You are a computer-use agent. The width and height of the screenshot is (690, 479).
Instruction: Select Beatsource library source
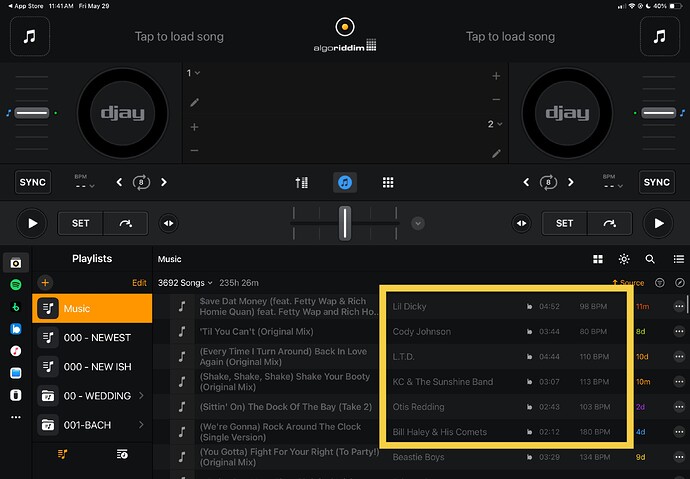coord(16,329)
